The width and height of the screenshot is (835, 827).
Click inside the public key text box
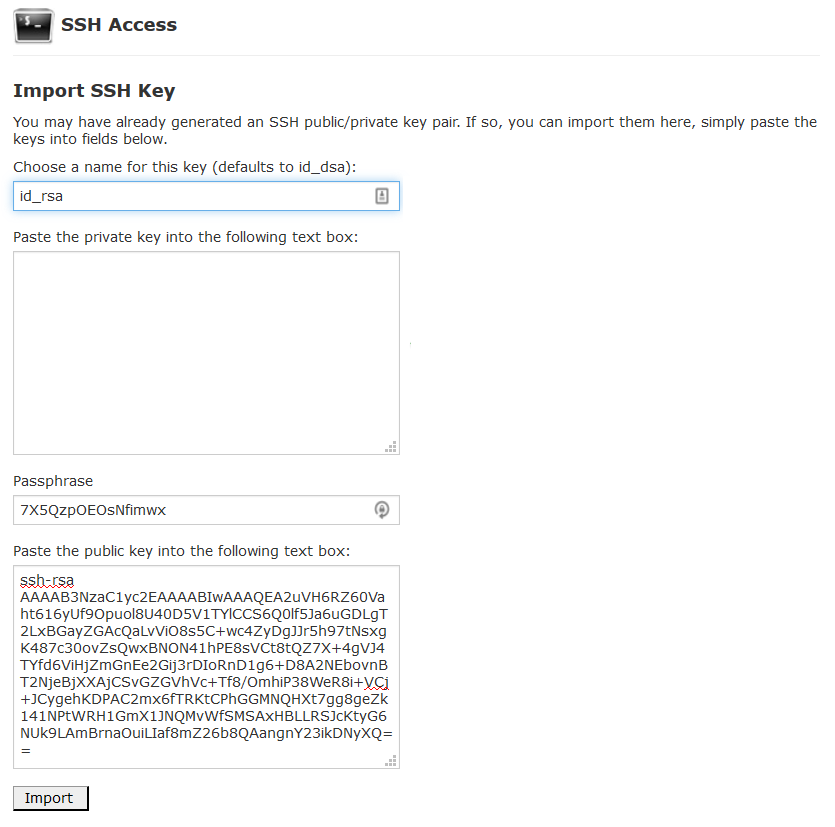point(206,667)
